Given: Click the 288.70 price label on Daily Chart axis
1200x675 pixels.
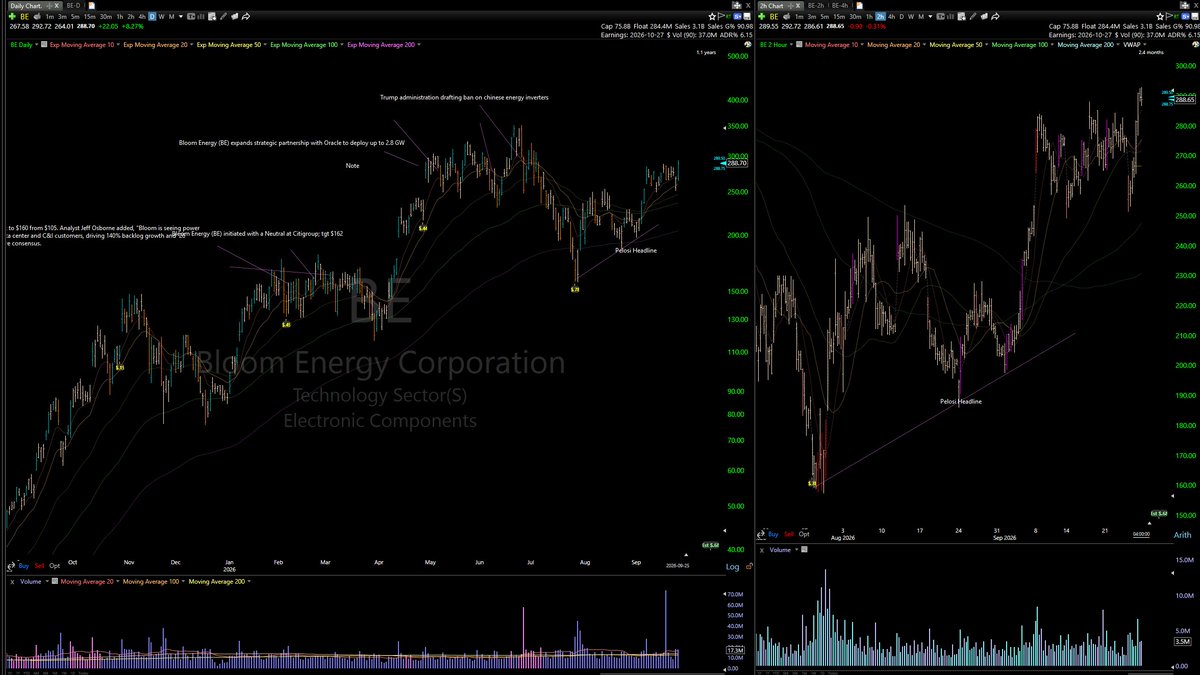Looking at the screenshot, I should 738,162.
